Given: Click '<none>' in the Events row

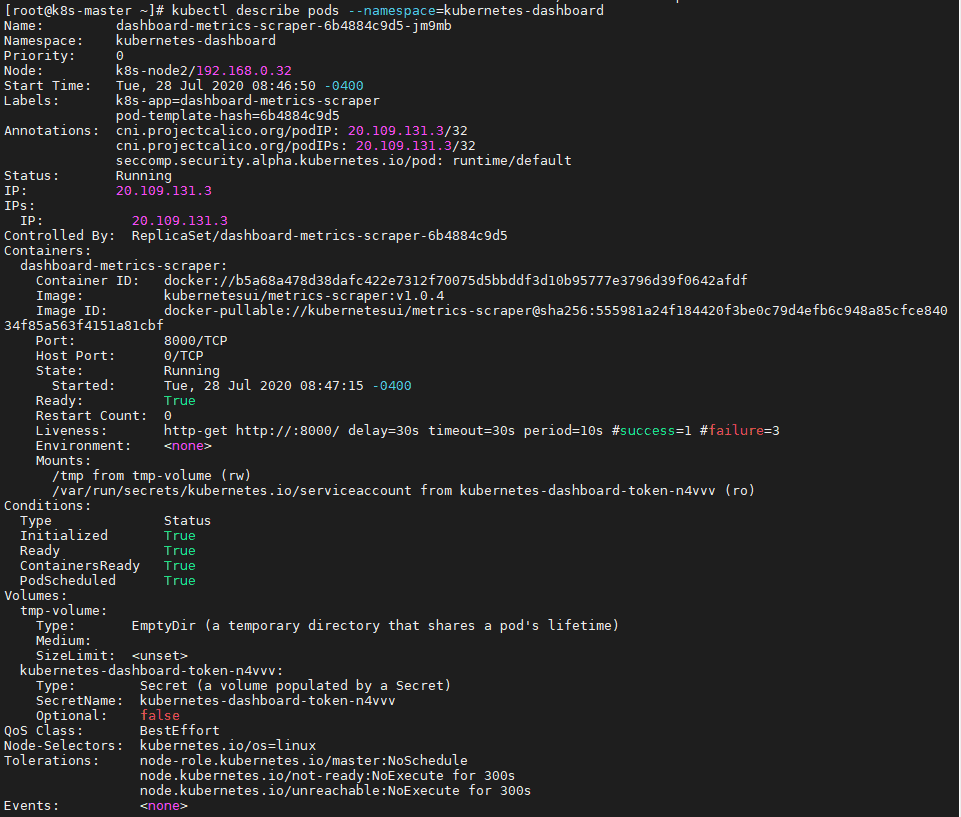Looking at the screenshot, I should (164, 806).
